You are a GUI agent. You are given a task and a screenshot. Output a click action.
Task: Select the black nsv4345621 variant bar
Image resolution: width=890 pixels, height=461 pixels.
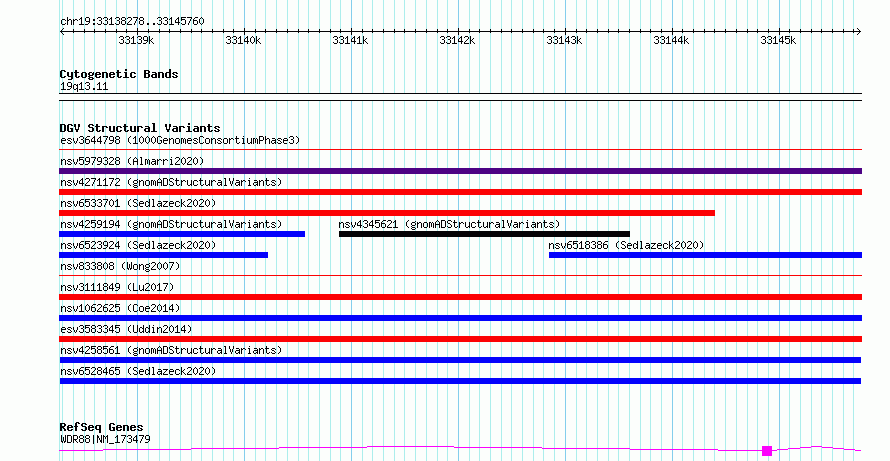pyautogui.click(x=484, y=234)
